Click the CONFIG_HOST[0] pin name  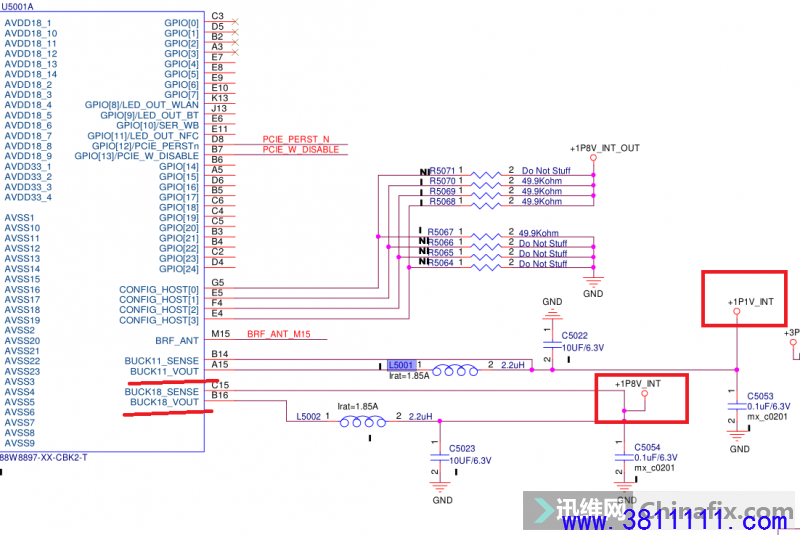click(x=159, y=290)
